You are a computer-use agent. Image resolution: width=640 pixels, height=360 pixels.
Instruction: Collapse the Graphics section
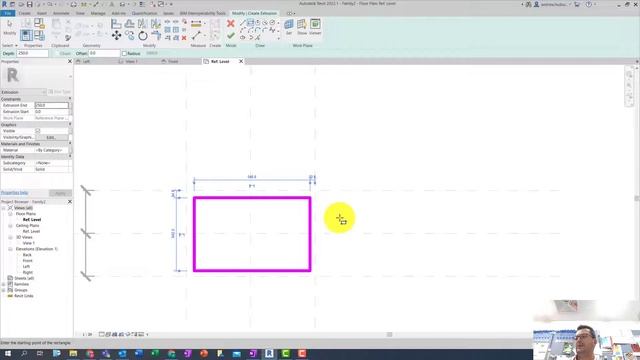click(x=70, y=124)
